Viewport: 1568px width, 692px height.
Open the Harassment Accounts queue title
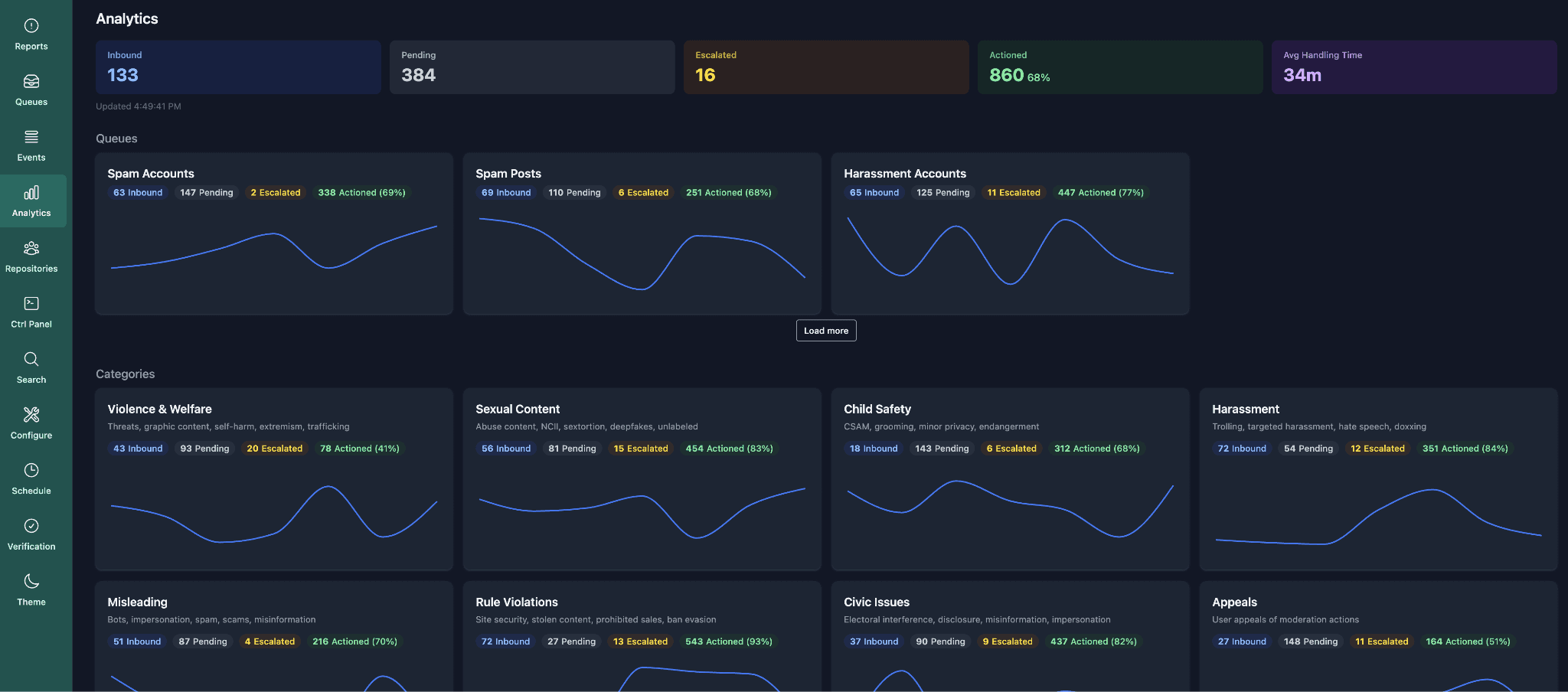click(x=905, y=174)
